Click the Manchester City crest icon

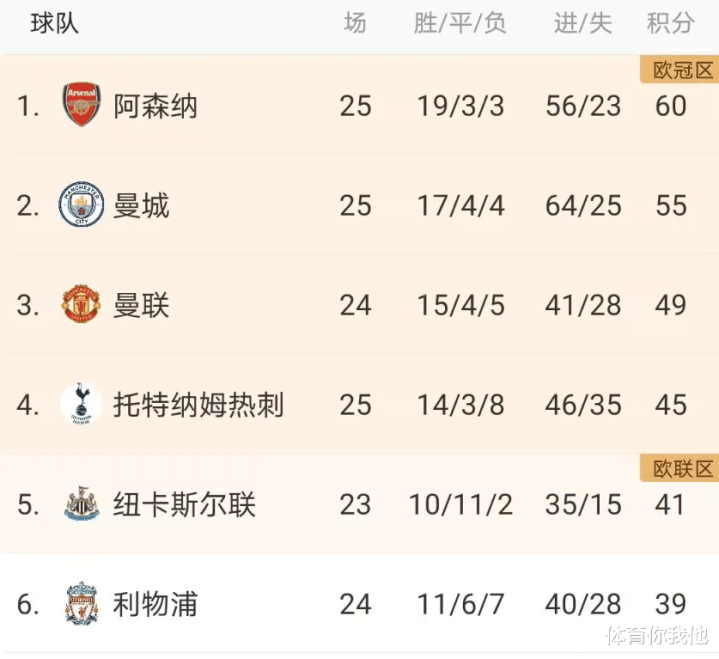pos(81,205)
